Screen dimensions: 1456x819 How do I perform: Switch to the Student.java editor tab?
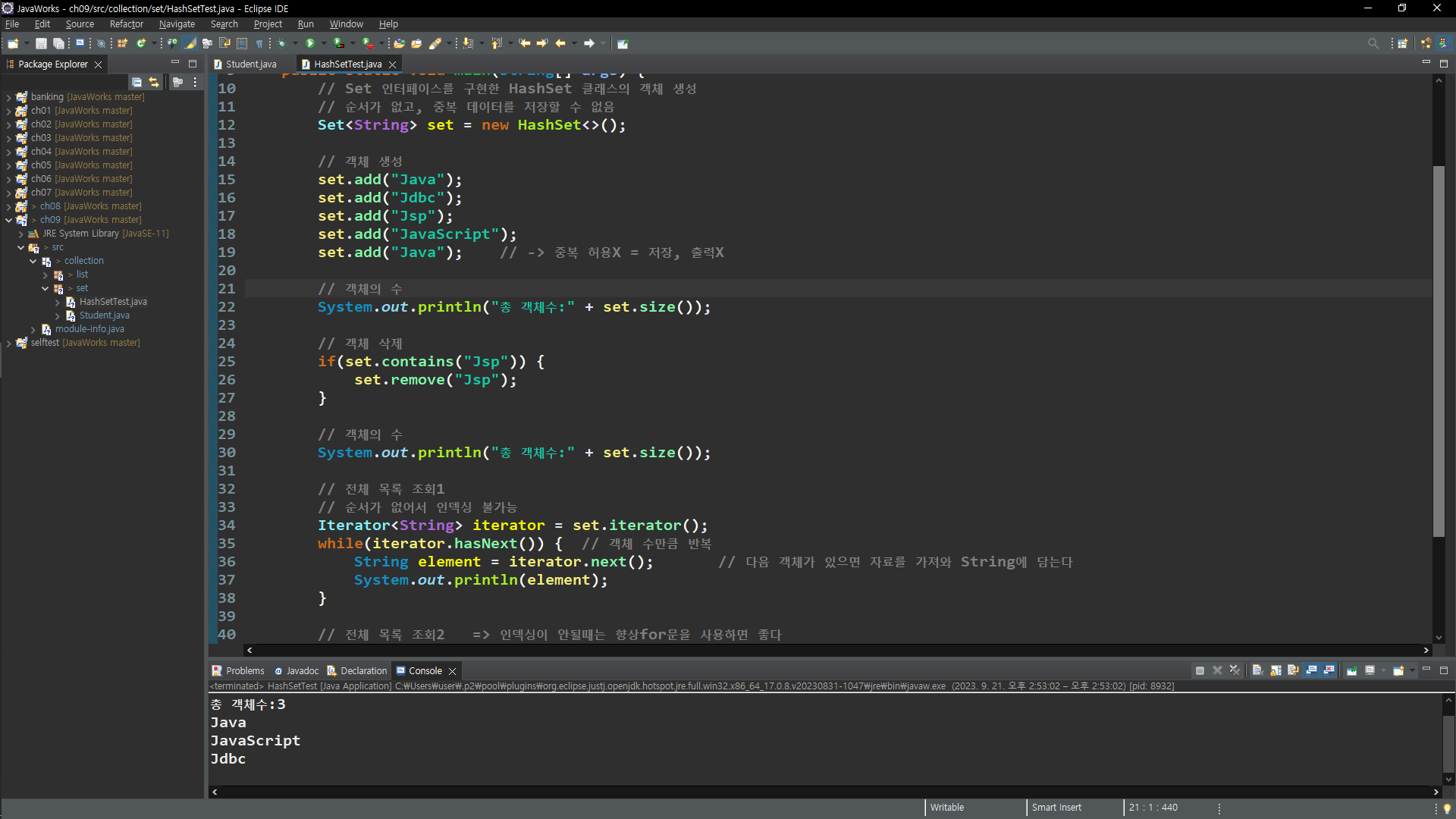point(250,64)
